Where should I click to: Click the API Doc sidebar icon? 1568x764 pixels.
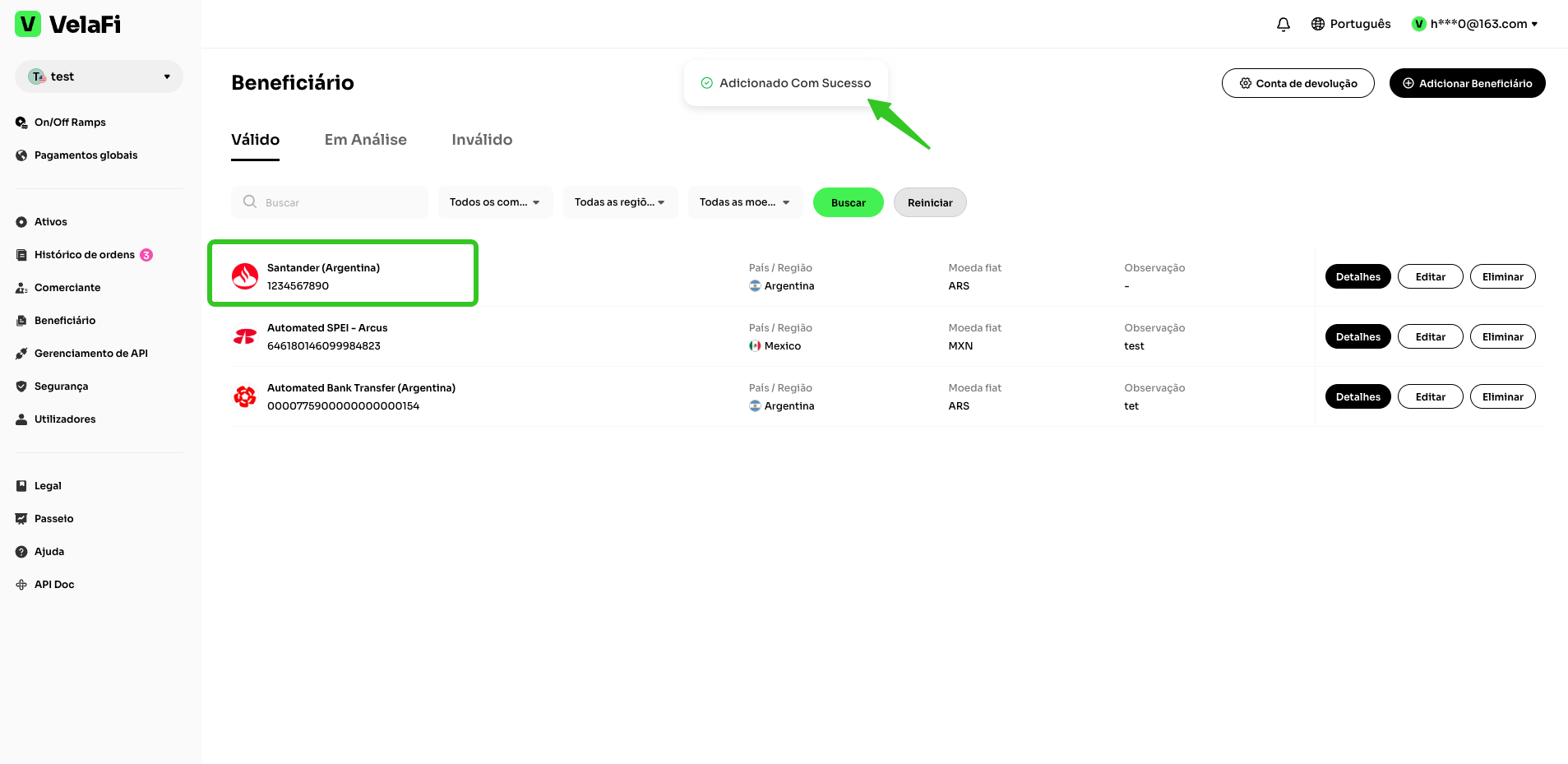[x=21, y=585]
